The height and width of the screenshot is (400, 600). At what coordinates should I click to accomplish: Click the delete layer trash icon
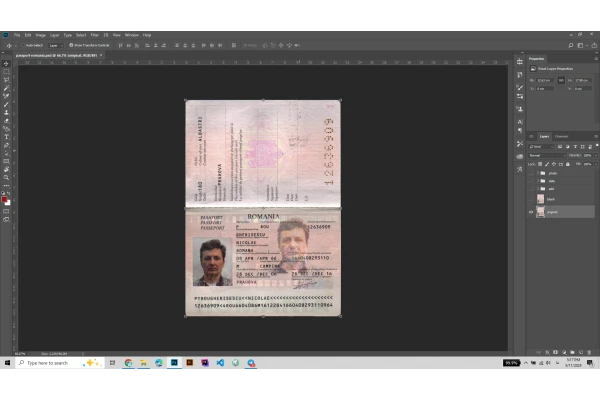589,352
